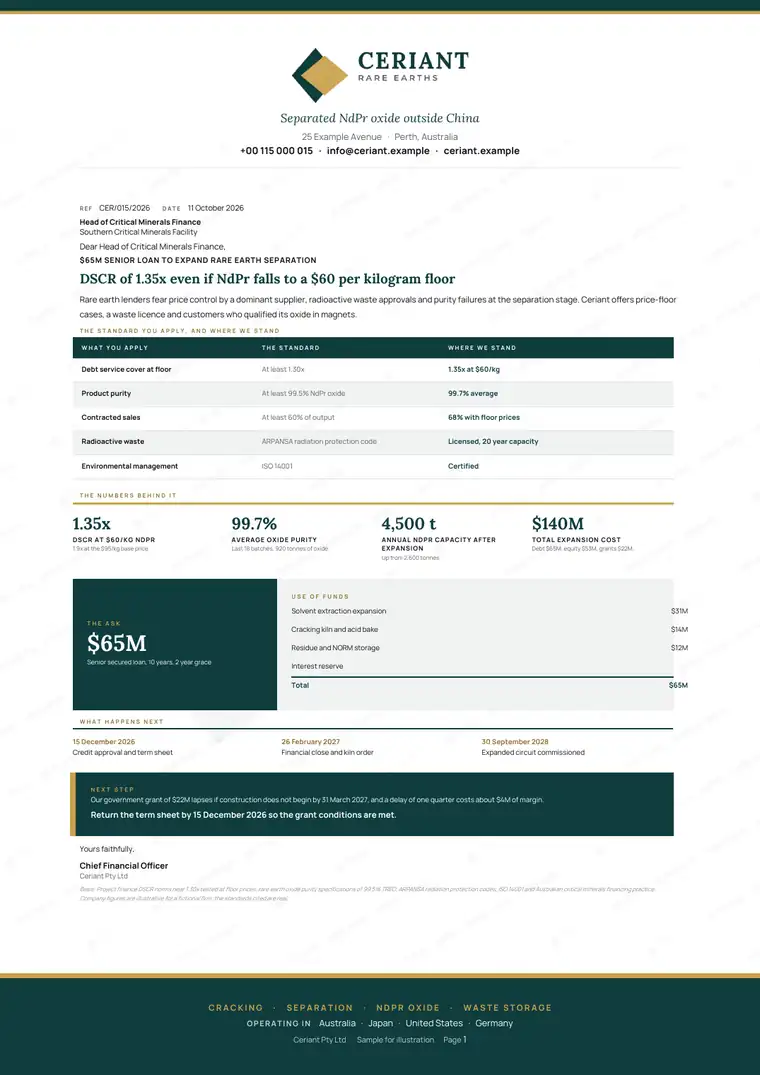
Task: Click the '1.35x at $60/kg' cell
Action: coord(474,370)
